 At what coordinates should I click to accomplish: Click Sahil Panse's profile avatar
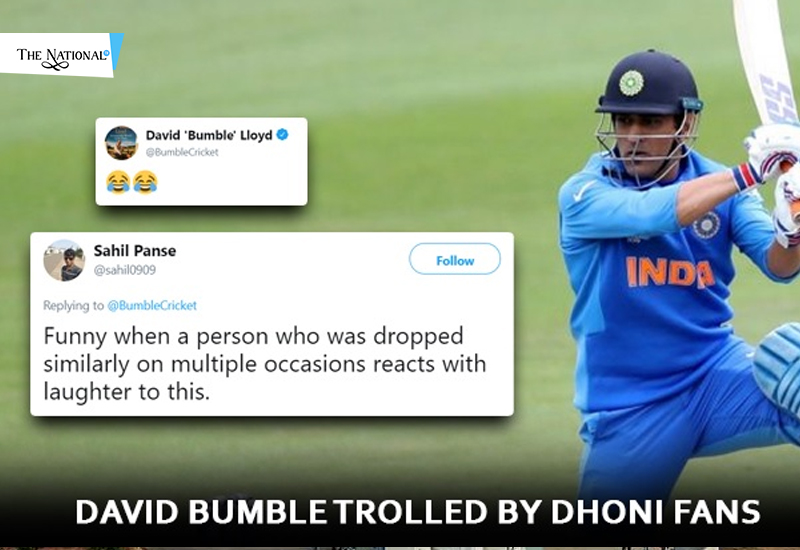tap(64, 260)
